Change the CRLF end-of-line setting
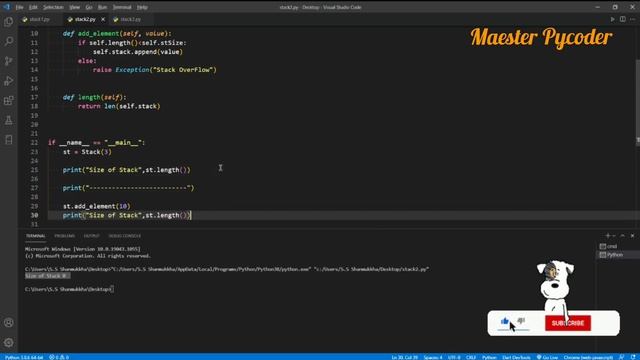Image resolution: width=640 pixels, height=360 pixels. pyautogui.click(x=471, y=357)
